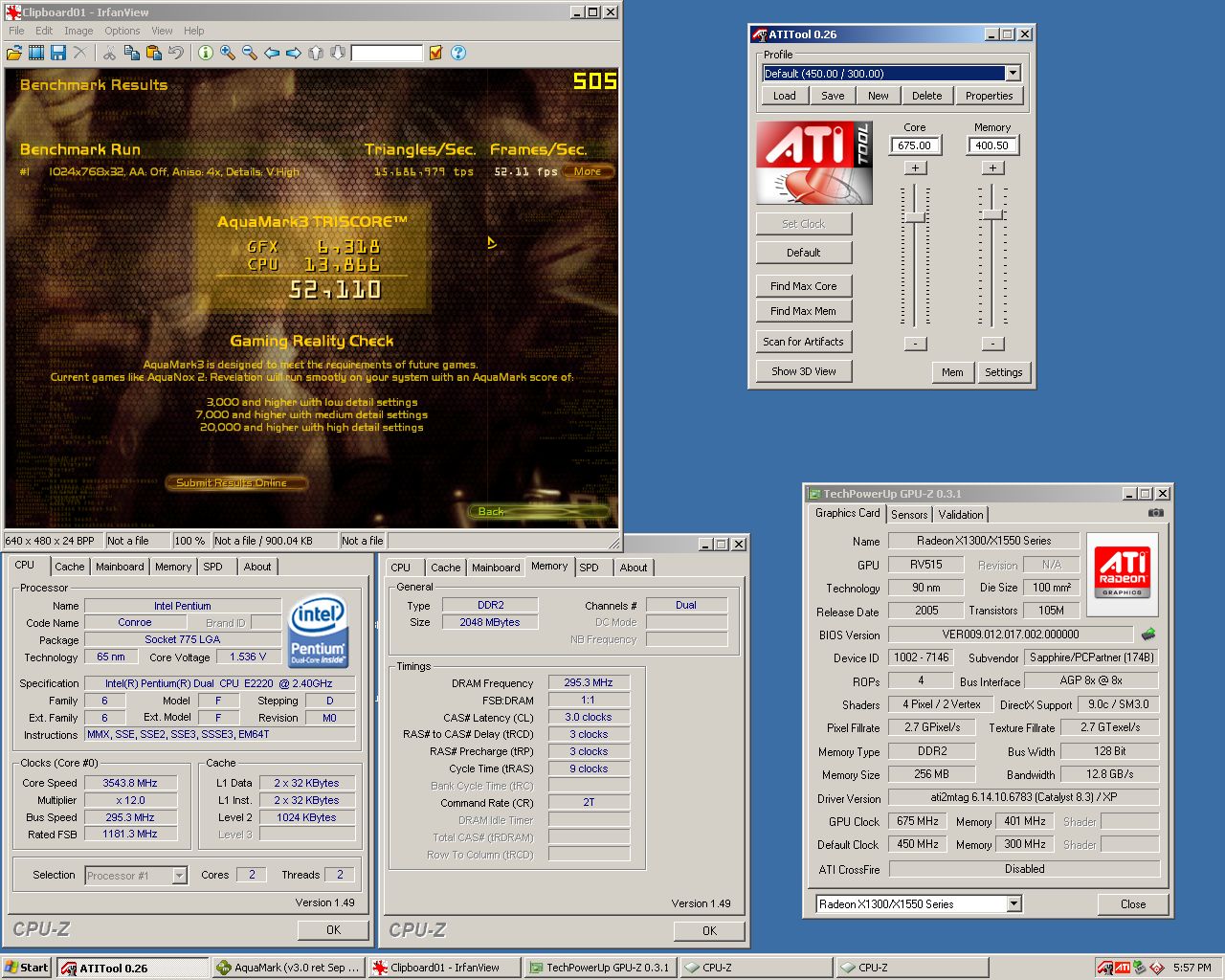Decrease Memory clock with the minus button
1225x980 pixels.
992,343
